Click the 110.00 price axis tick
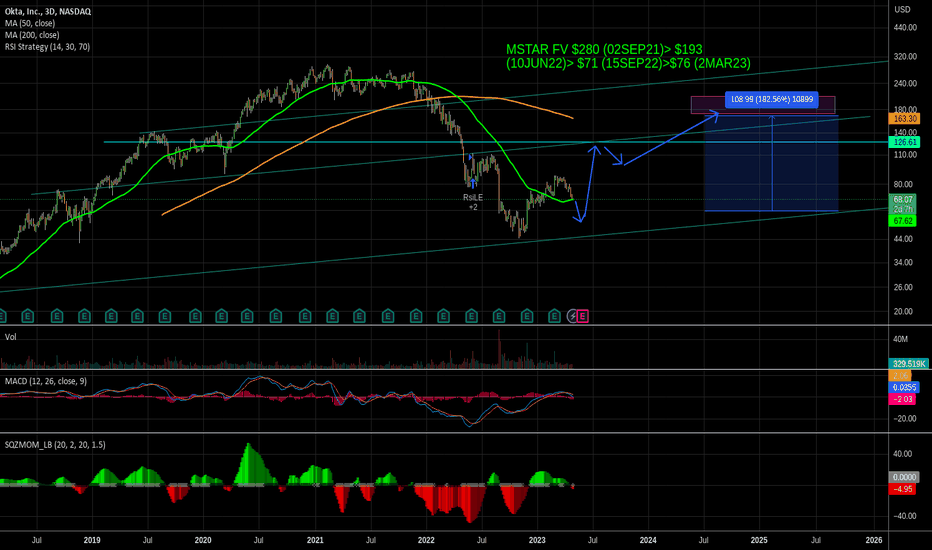This screenshot has width=932, height=550. pos(905,155)
